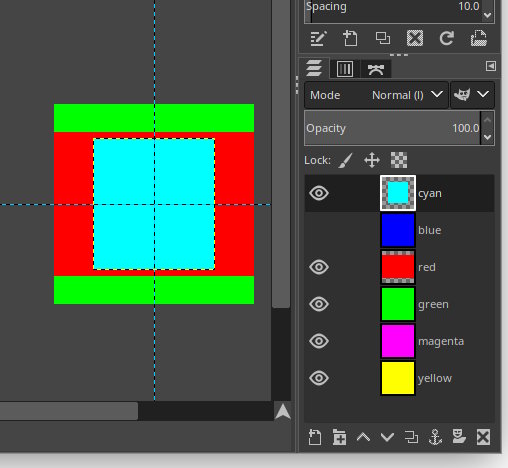Open the blend mode group dropdown
This screenshot has height=468, width=508.
coord(472,95)
